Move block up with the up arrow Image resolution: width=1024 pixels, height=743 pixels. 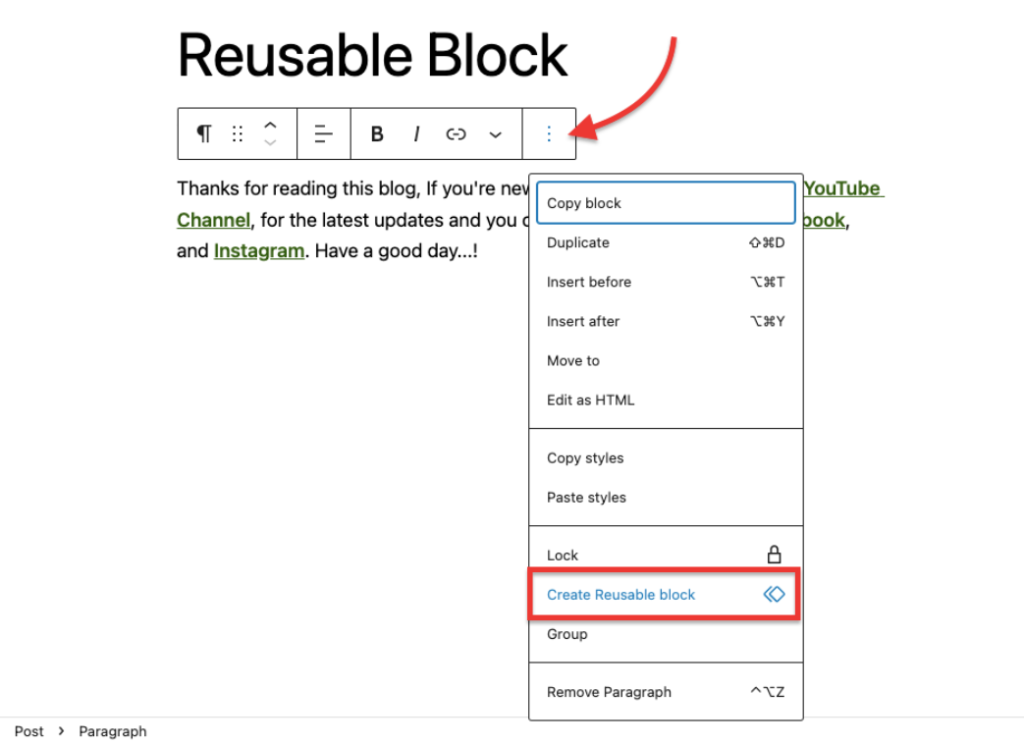point(270,125)
